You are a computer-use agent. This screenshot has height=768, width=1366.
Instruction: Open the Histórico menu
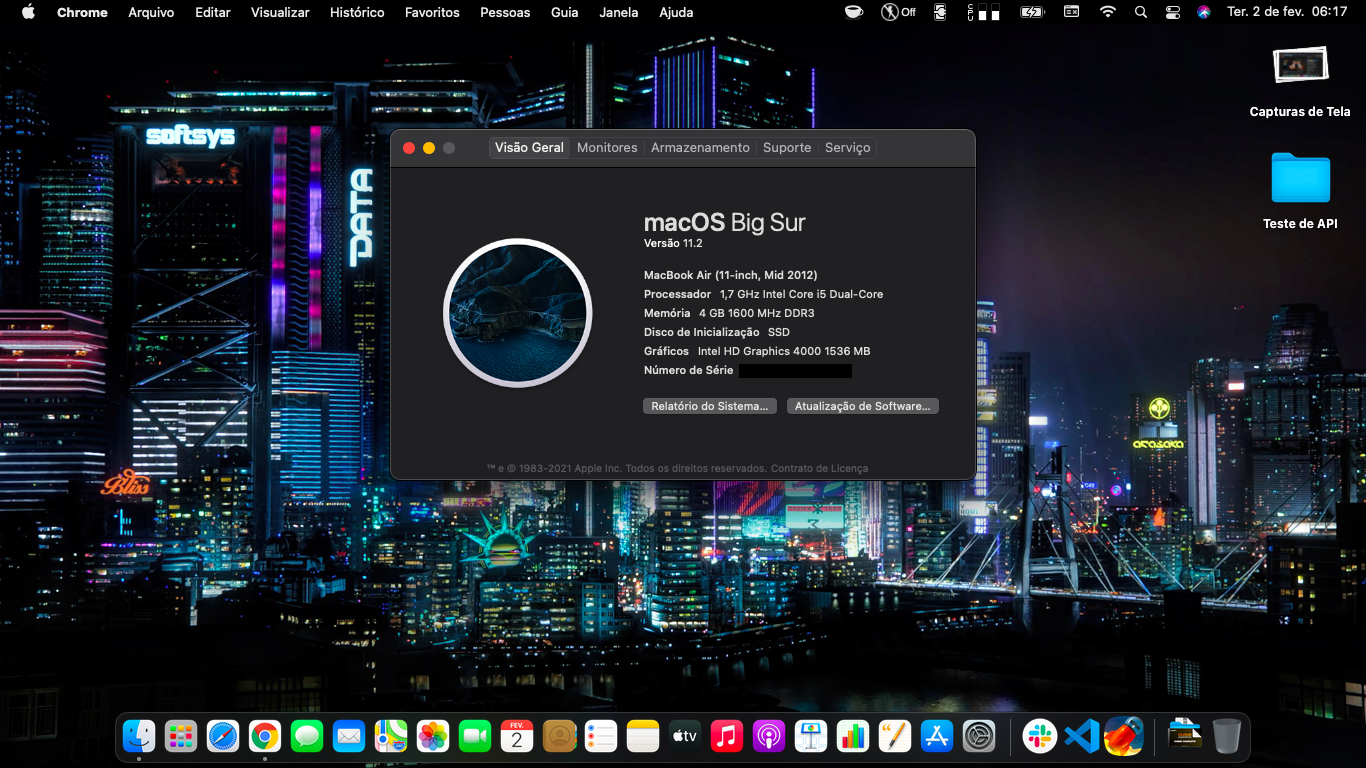tap(357, 12)
